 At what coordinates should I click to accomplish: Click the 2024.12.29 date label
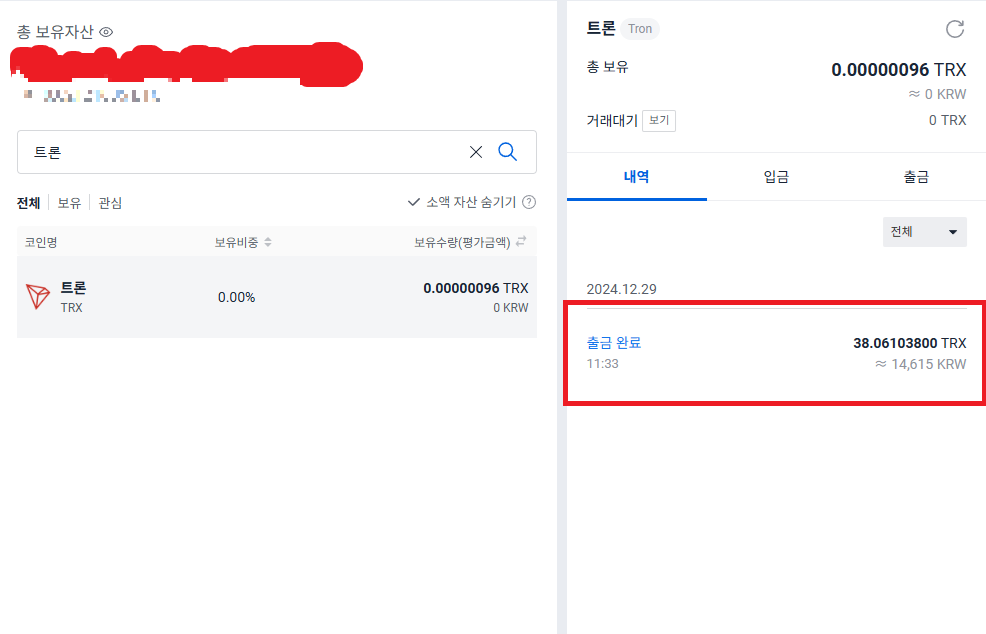click(621, 289)
